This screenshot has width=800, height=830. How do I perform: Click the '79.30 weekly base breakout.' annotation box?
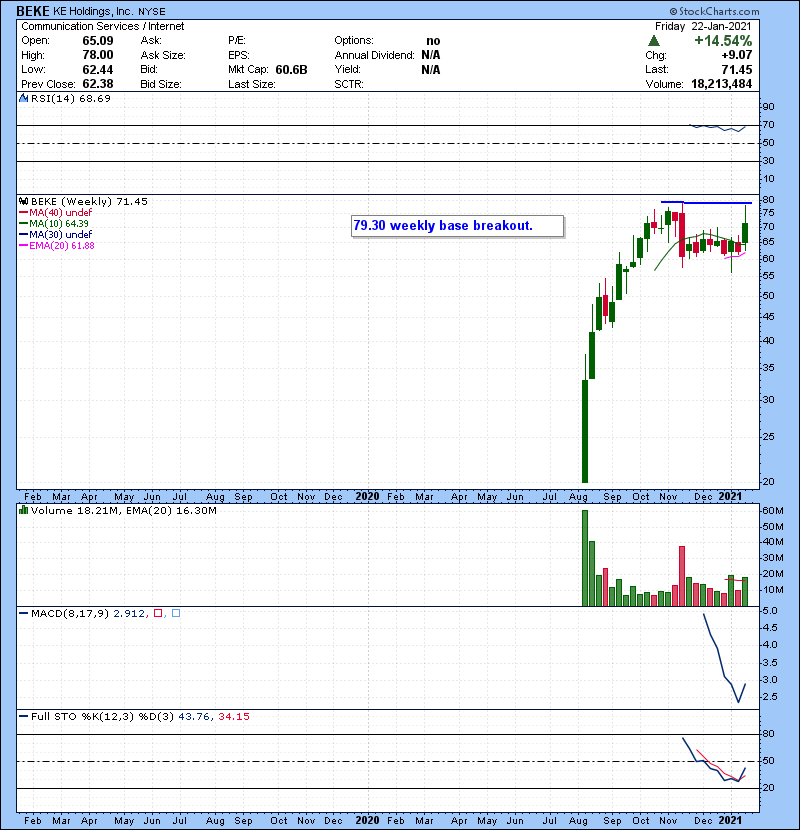pyautogui.click(x=457, y=226)
